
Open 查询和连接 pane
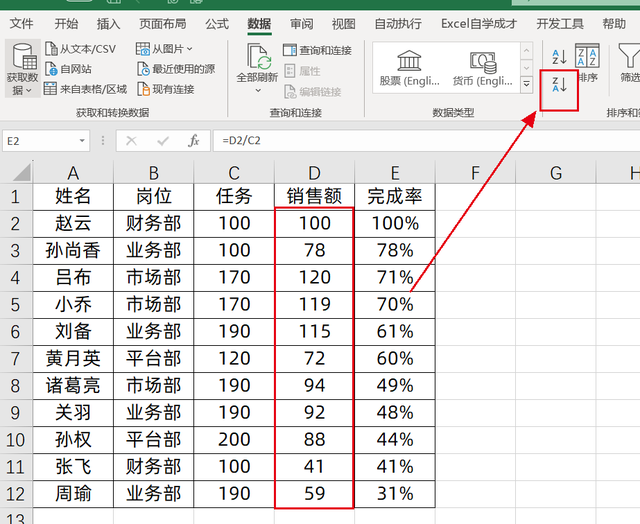317,50
